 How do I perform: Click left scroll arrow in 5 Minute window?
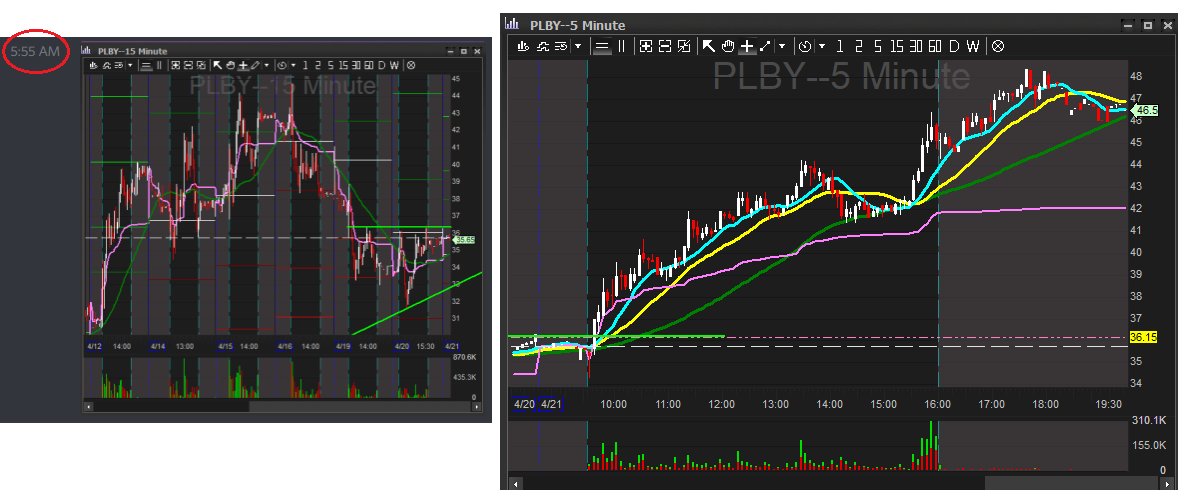click(x=514, y=483)
